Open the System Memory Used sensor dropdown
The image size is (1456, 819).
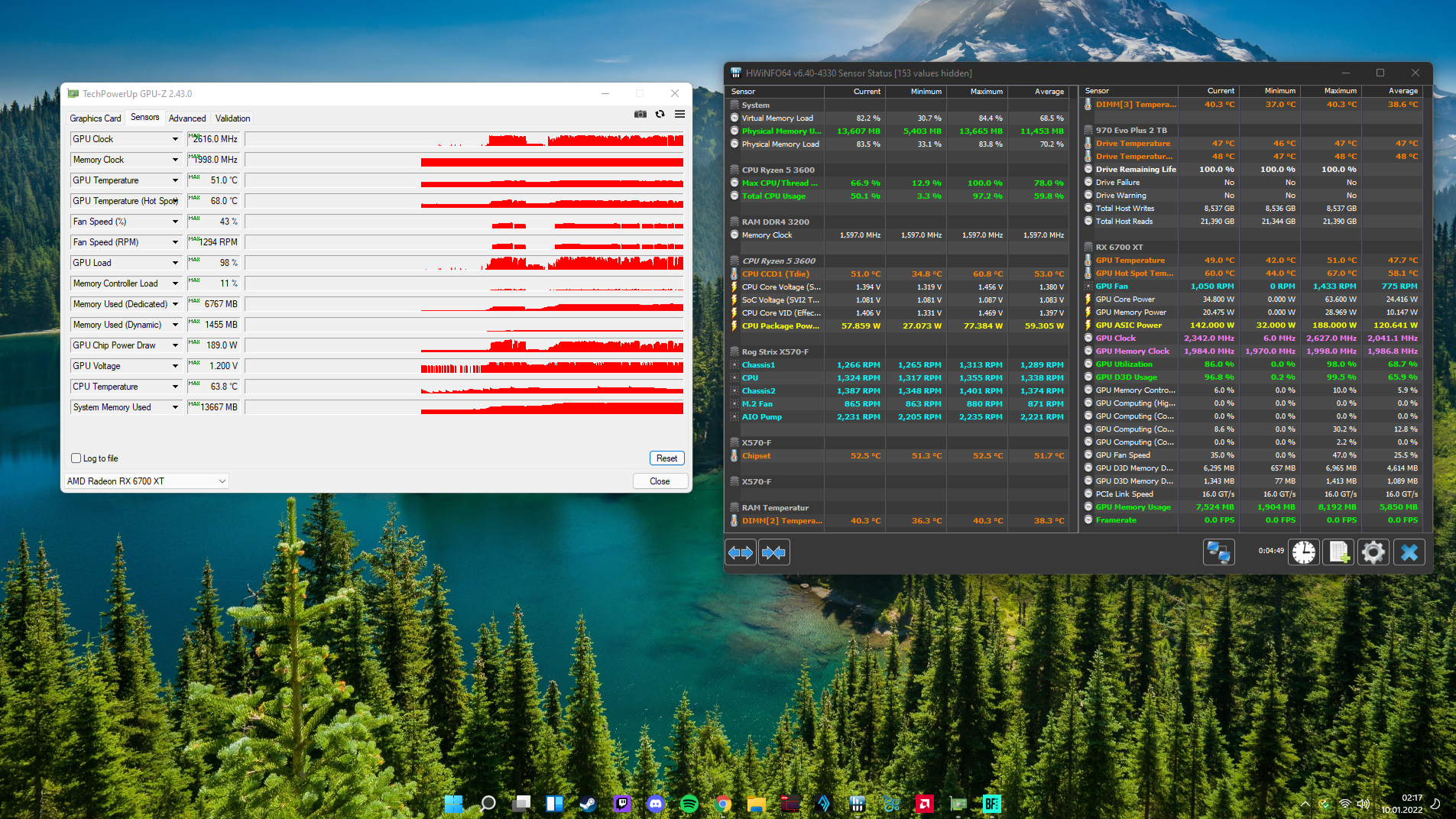click(x=175, y=407)
